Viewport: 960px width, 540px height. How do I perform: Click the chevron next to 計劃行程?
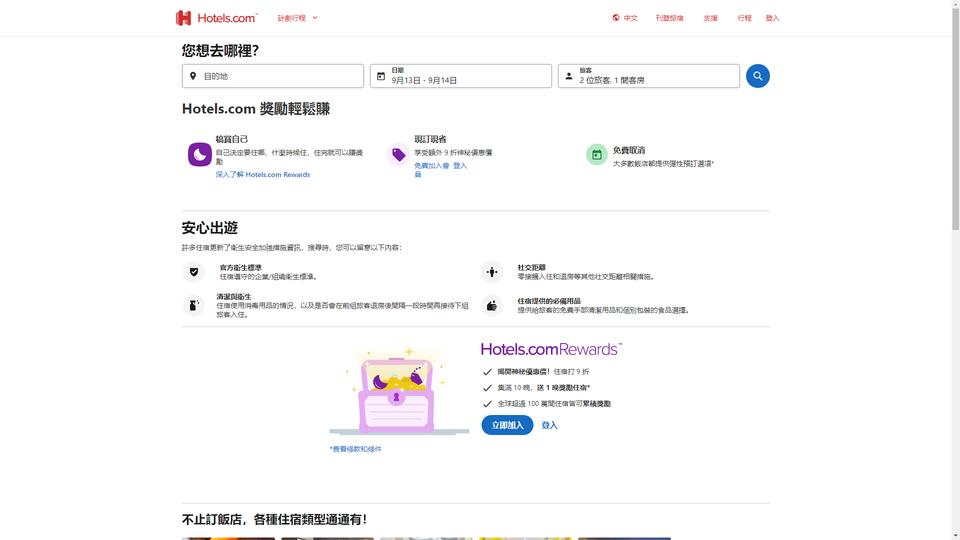tap(315, 18)
